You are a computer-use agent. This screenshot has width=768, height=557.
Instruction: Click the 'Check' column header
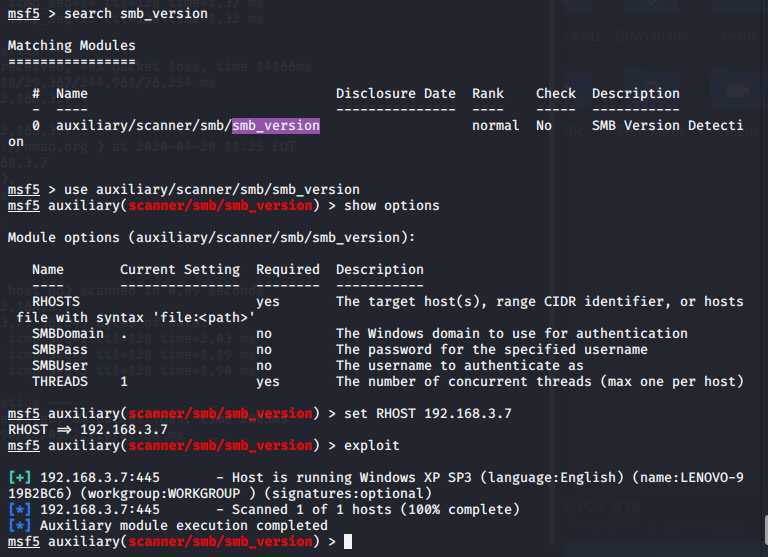(556, 94)
